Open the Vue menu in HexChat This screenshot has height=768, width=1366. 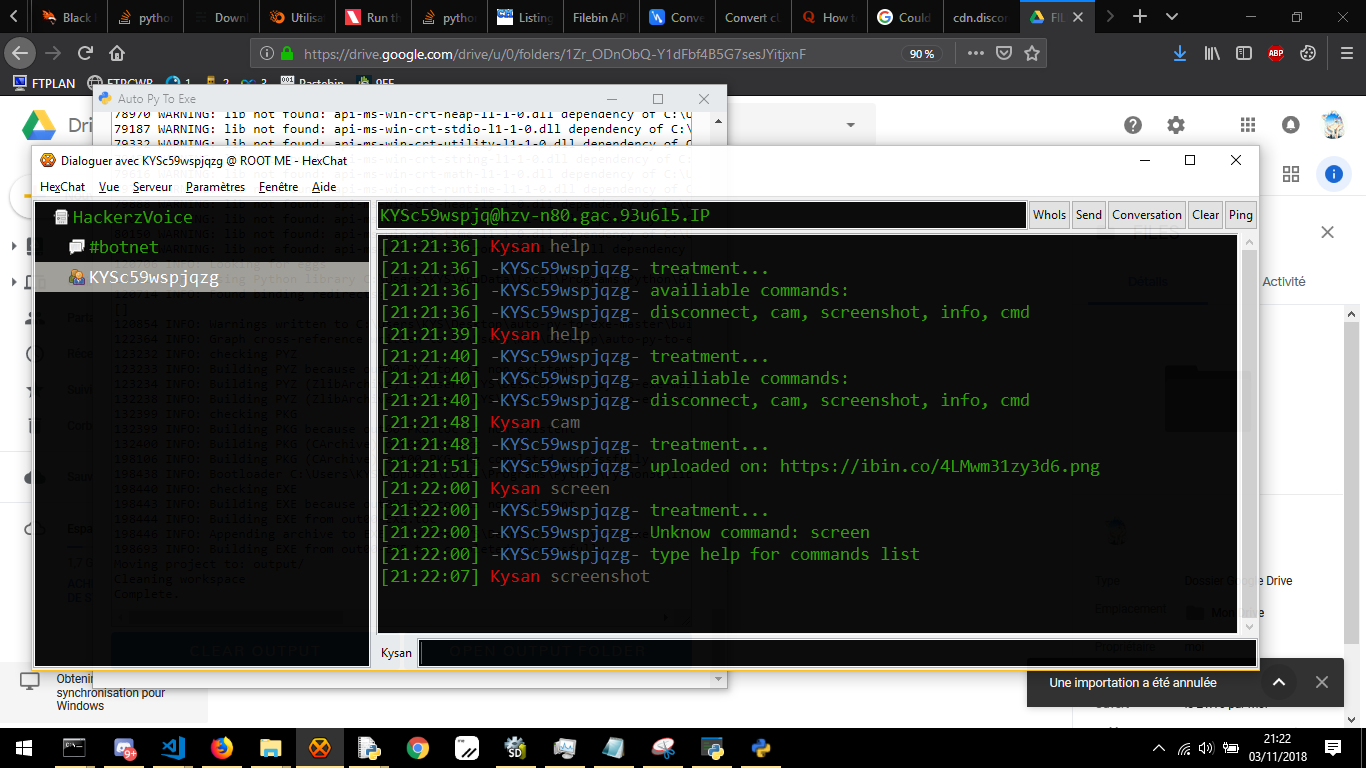109,187
